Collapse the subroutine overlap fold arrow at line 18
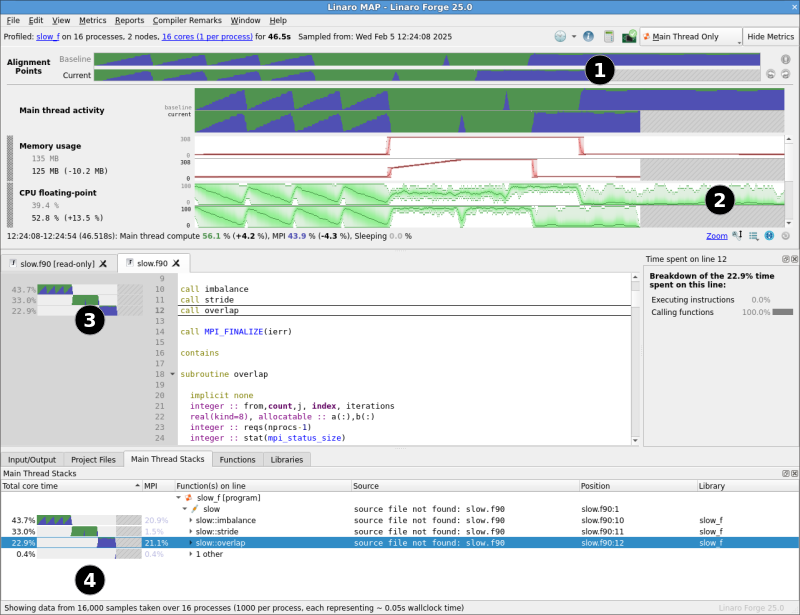 tap(172, 374)
